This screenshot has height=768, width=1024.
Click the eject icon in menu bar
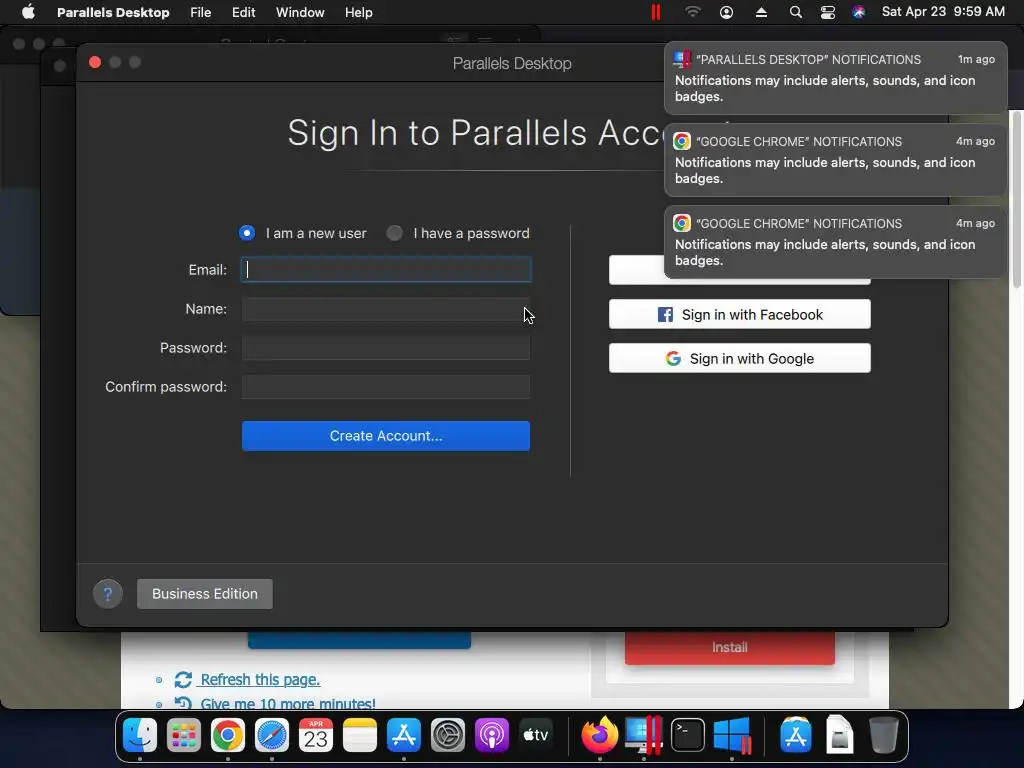point(761,12)
